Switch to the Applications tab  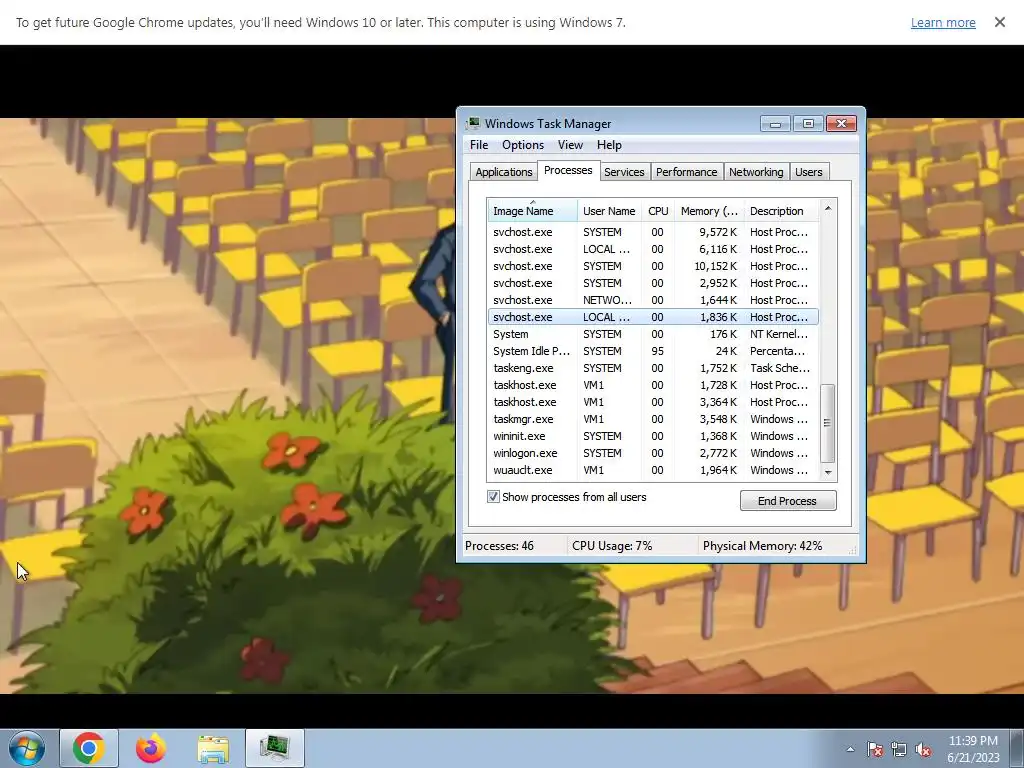pos(504,172)
